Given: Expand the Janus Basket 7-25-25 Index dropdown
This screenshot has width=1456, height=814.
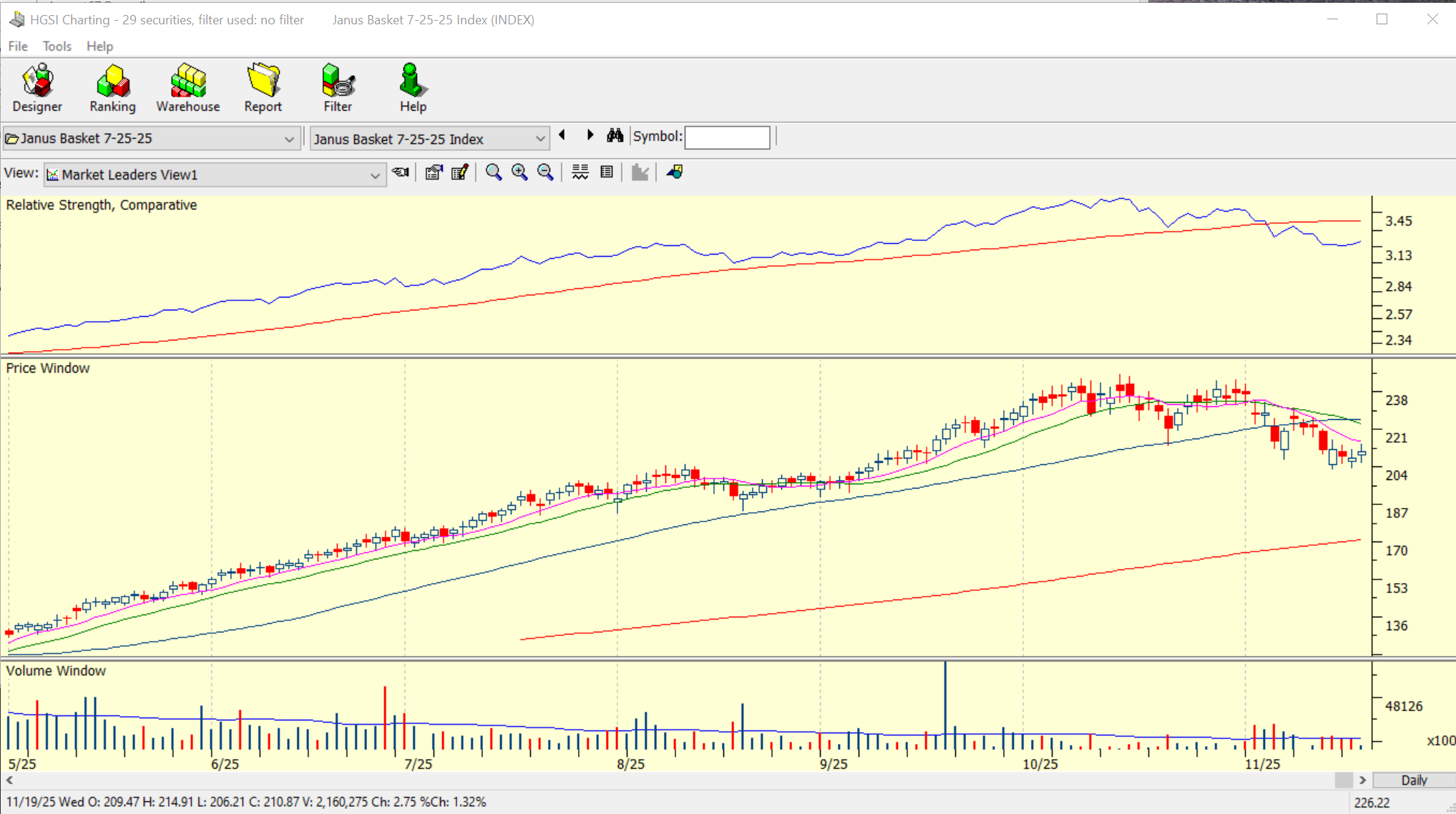Looking at the screenshot, I should 539,139.
